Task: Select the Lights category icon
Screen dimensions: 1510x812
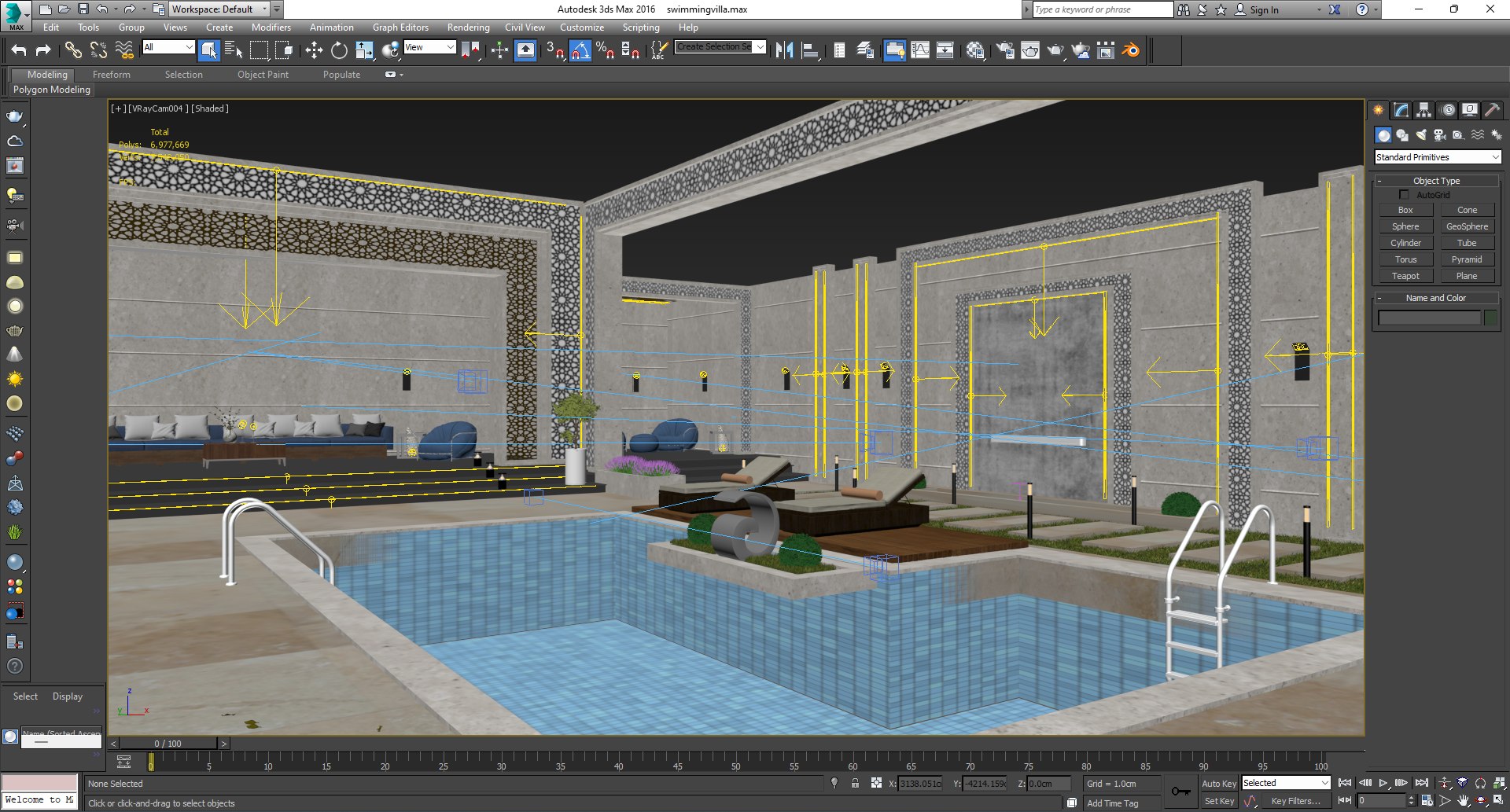Action: (x=1421, y=135)
